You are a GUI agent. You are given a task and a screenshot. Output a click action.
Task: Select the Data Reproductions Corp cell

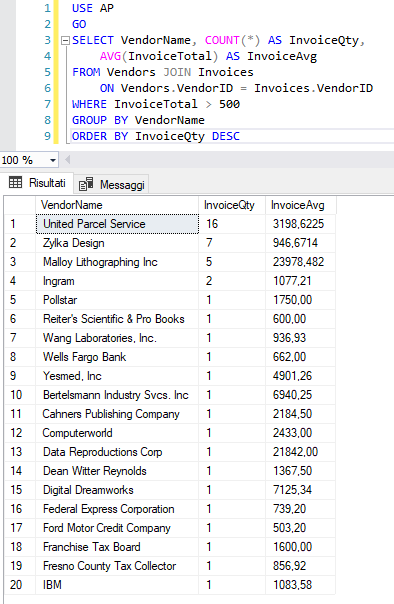pyautogui.click(x=117, y=452)
